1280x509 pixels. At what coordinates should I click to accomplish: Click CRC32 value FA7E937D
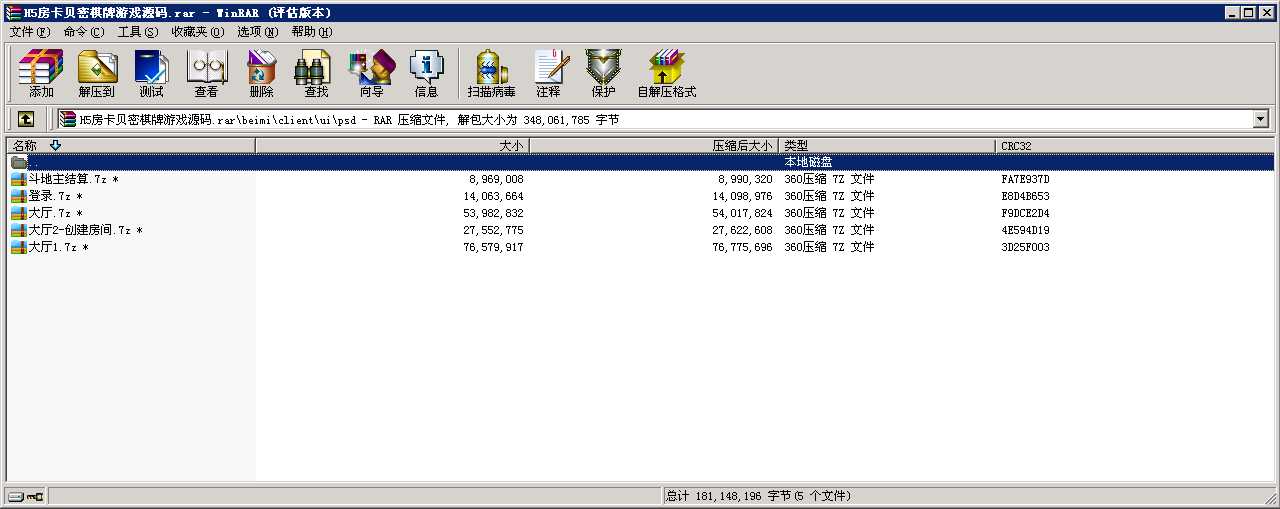(x=1025, y=179)
